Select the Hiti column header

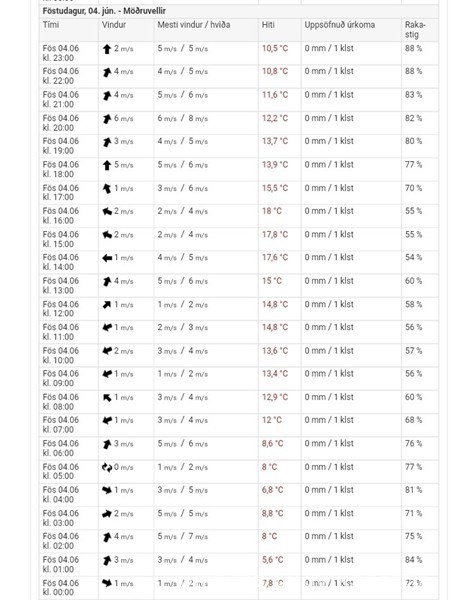coord(268,25)
